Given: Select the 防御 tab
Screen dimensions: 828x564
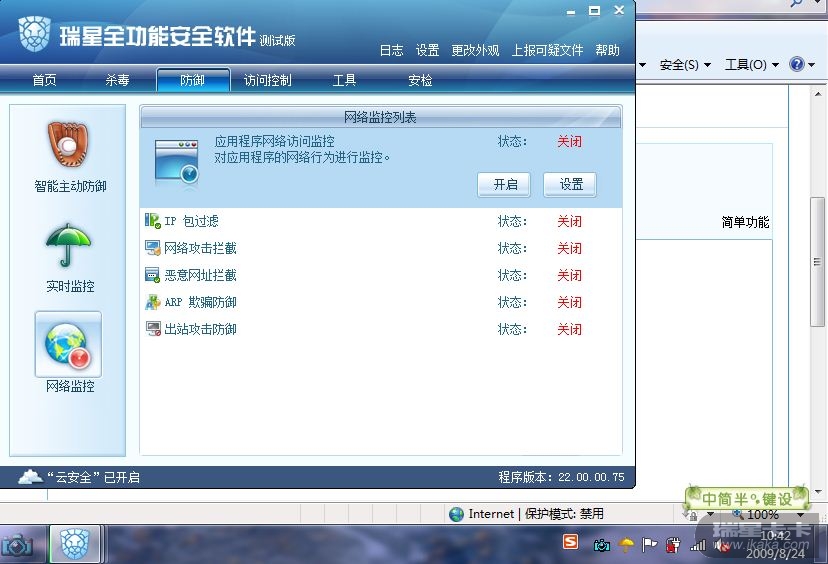Looking at the screenshot, I should point(193,80).
